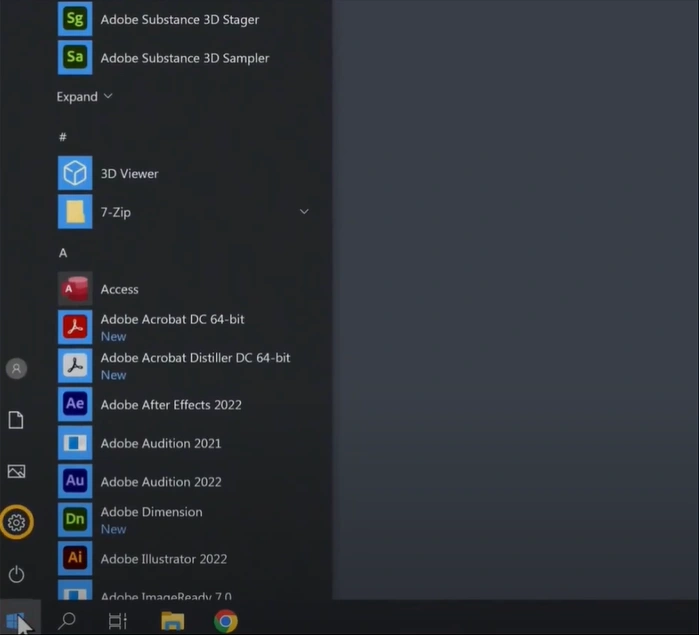Select the '3D Viewer' label
Screen dimensions: 699x635
pyautogui.click(x=129, y=173)
